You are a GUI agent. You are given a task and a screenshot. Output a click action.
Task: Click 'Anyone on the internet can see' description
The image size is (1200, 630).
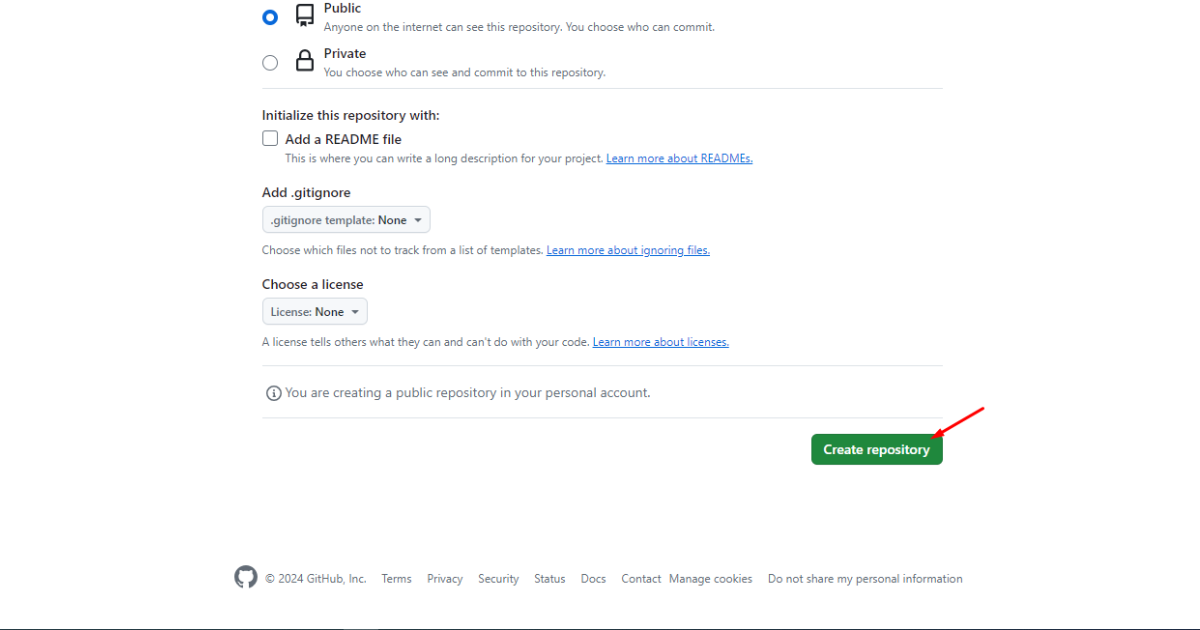click(519, 27)
